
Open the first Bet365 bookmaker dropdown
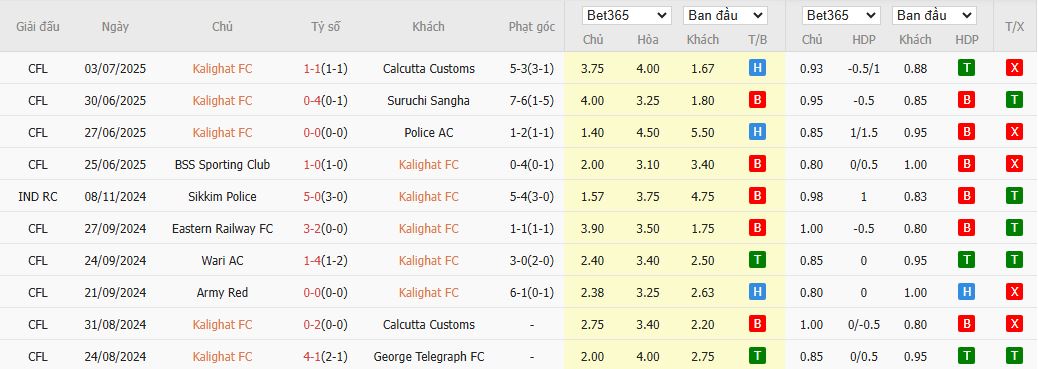(x=626, y=15)
